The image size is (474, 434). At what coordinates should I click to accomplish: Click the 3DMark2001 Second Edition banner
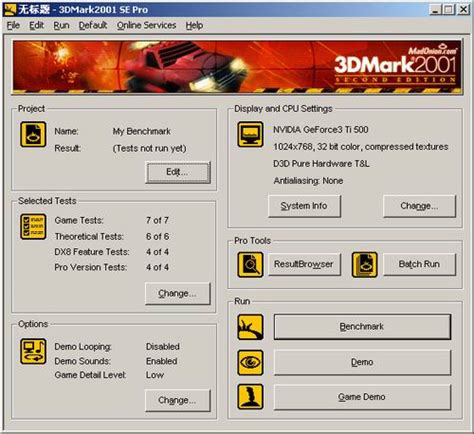click(x=237, y=67)
